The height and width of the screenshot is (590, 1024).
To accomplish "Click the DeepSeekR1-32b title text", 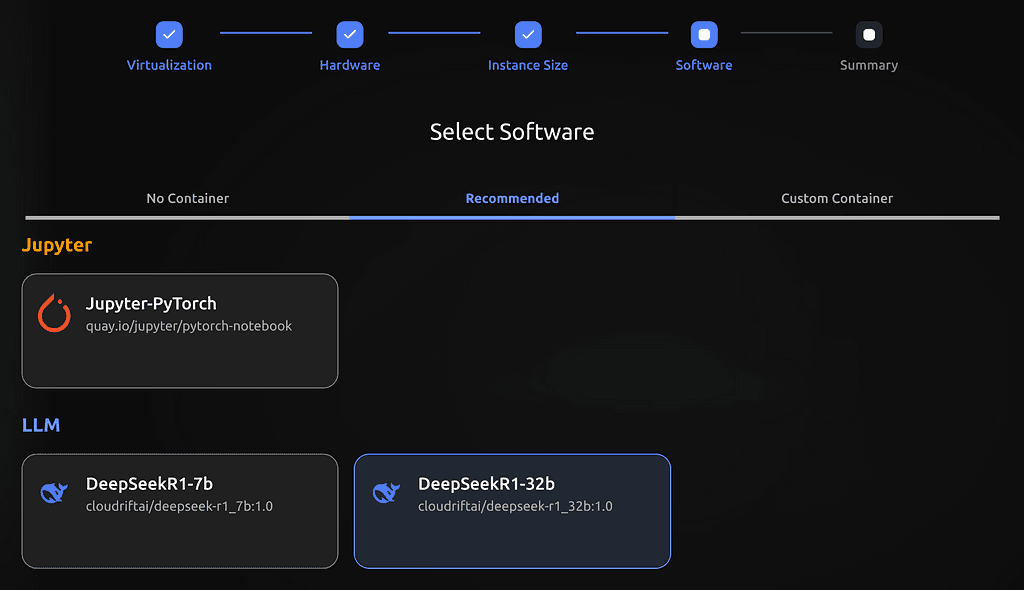I will [486, 483].
